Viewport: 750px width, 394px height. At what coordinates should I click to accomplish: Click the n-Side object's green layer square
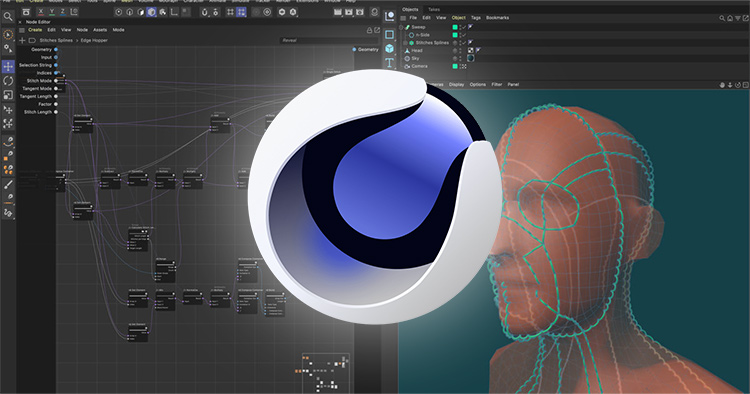(x=455, y=35)
